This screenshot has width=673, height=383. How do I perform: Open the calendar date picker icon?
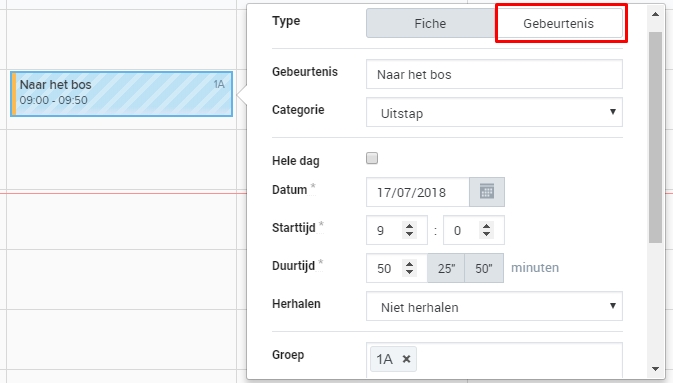(487, 192)
